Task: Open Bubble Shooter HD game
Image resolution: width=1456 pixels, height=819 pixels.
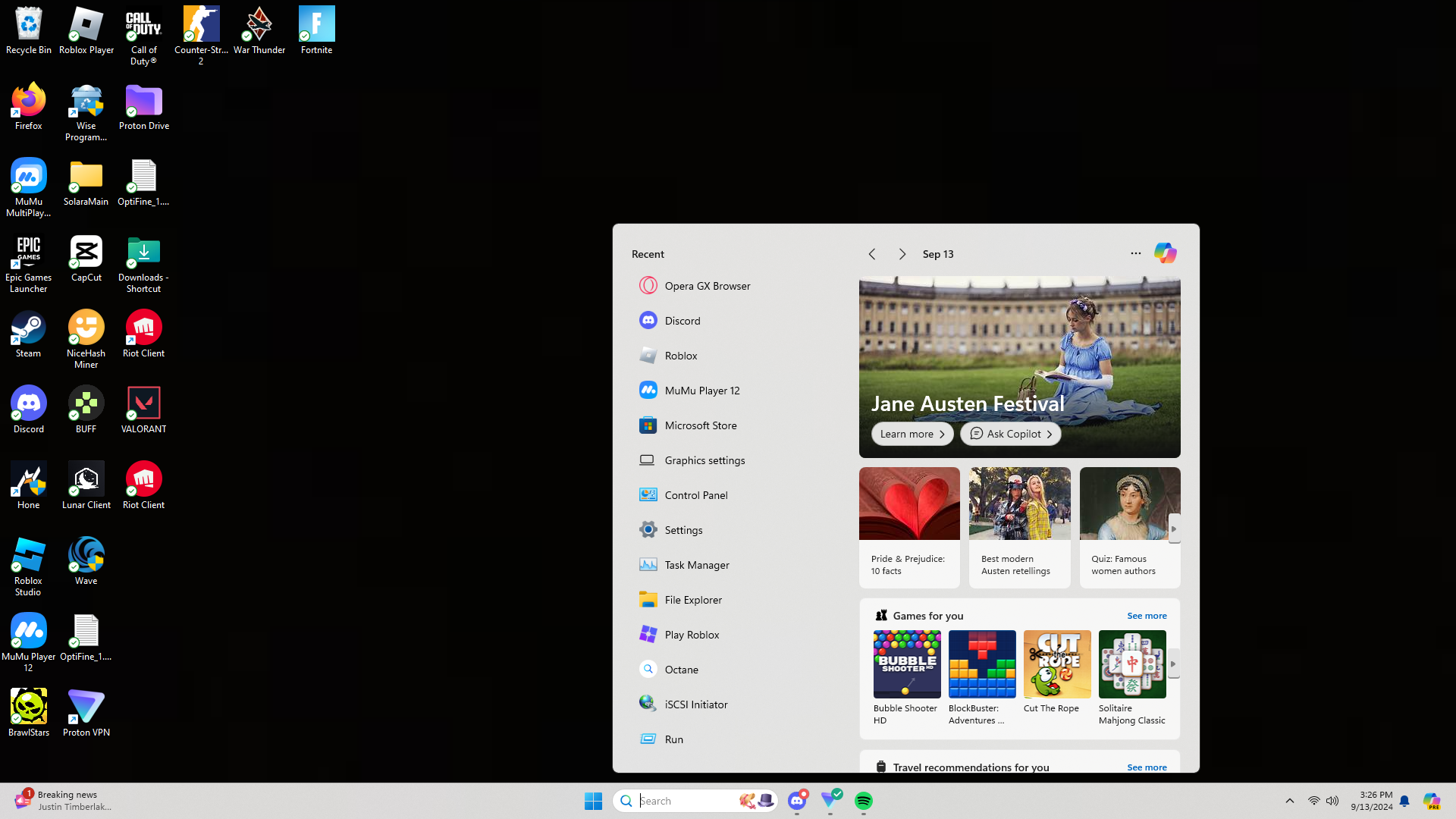Action: coord(907,678)
